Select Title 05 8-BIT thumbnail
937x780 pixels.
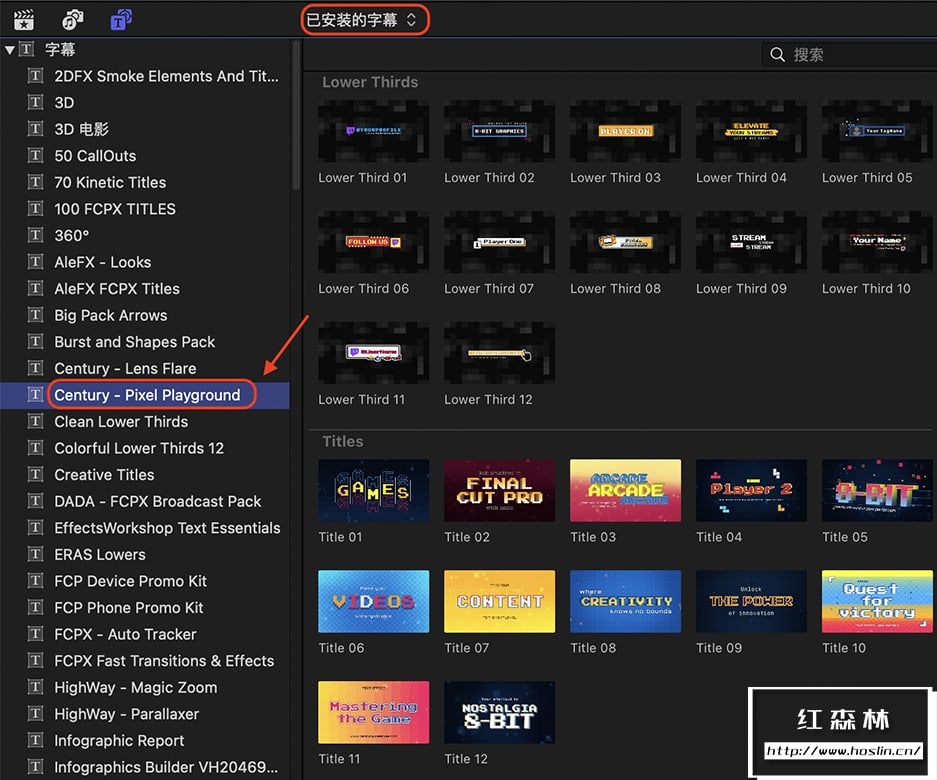coord(877,490)
